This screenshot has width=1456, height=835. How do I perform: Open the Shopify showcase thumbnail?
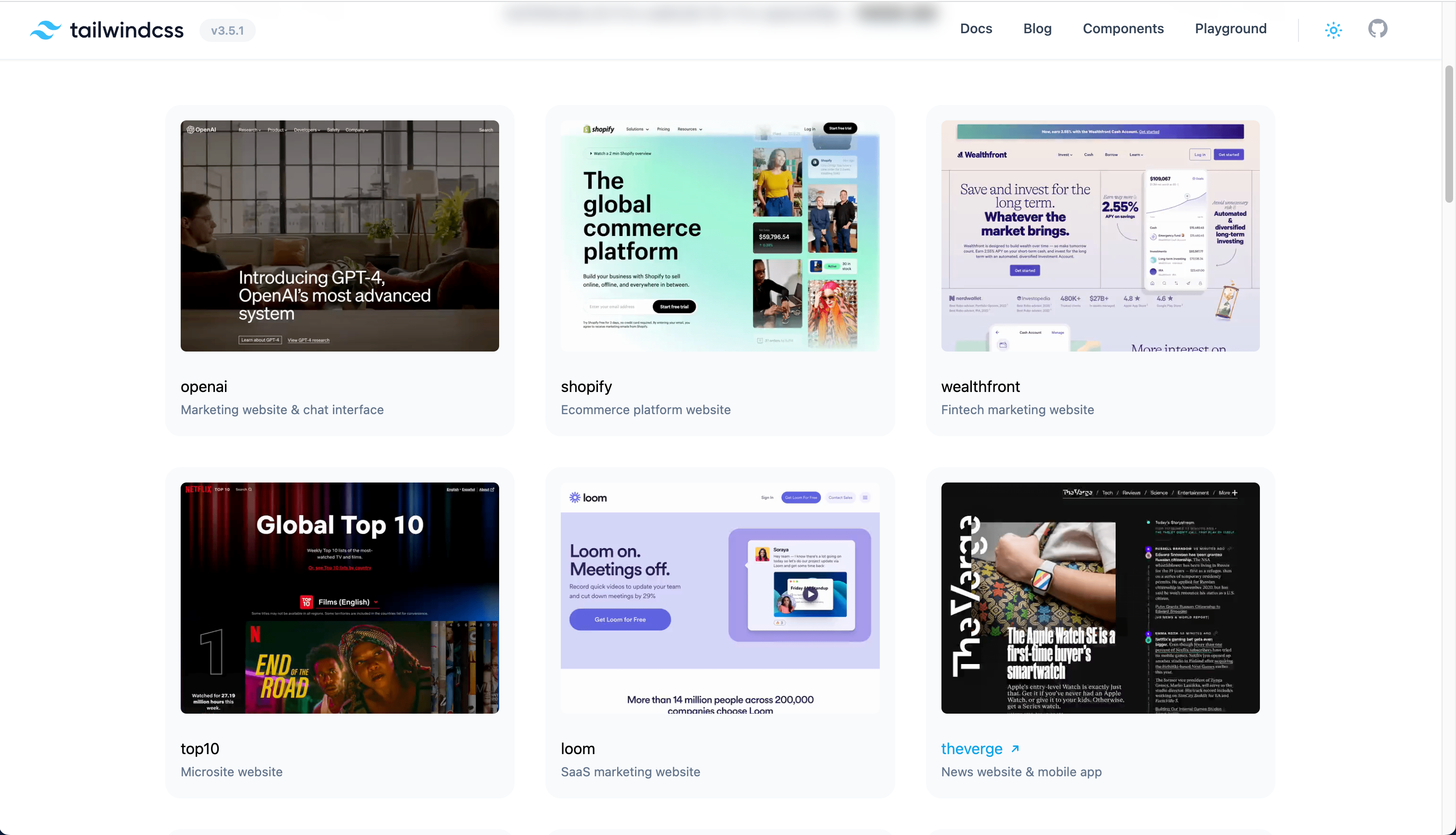pos(719,235)
